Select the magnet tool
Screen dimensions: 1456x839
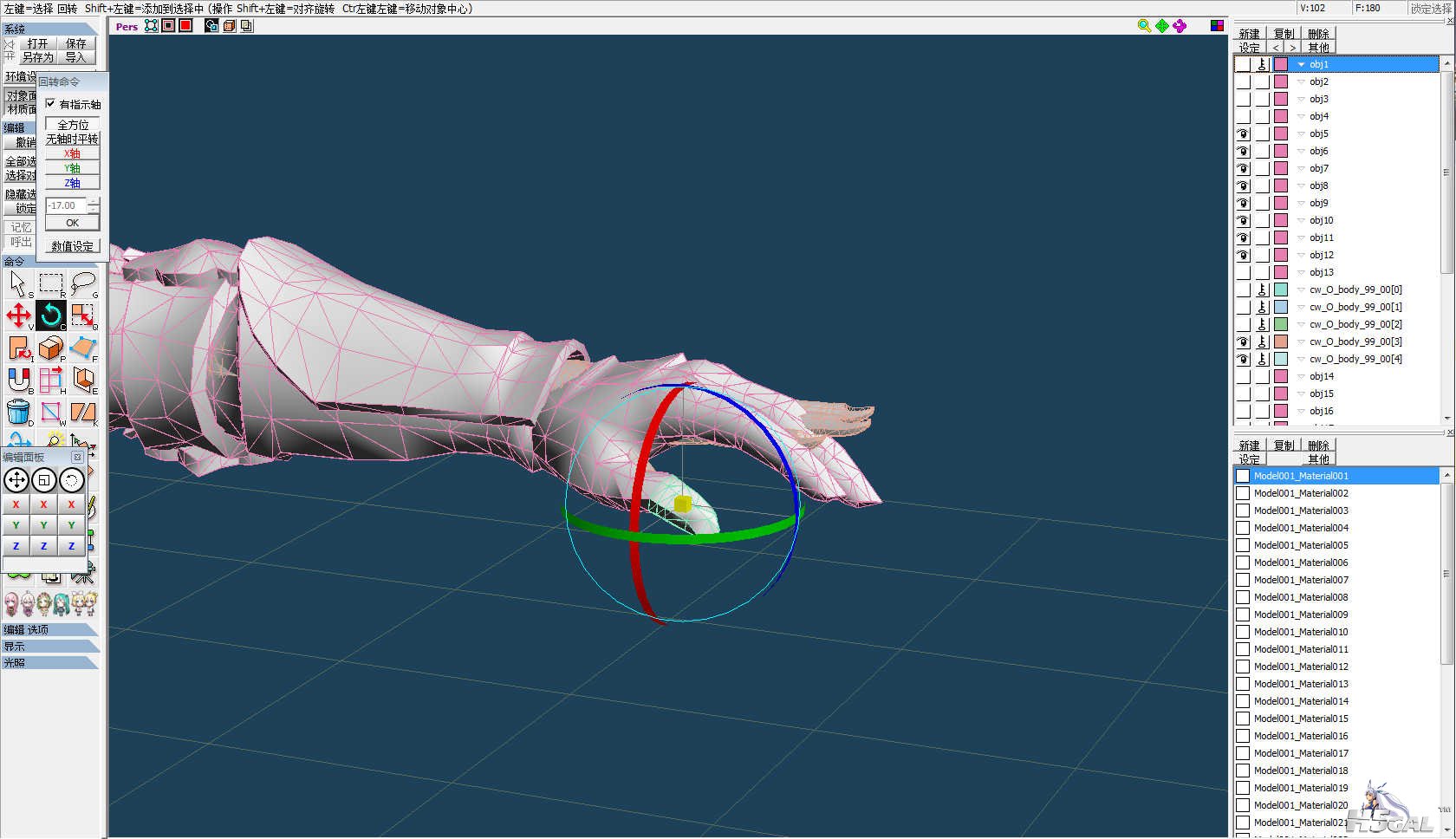(x=18, y=380)
